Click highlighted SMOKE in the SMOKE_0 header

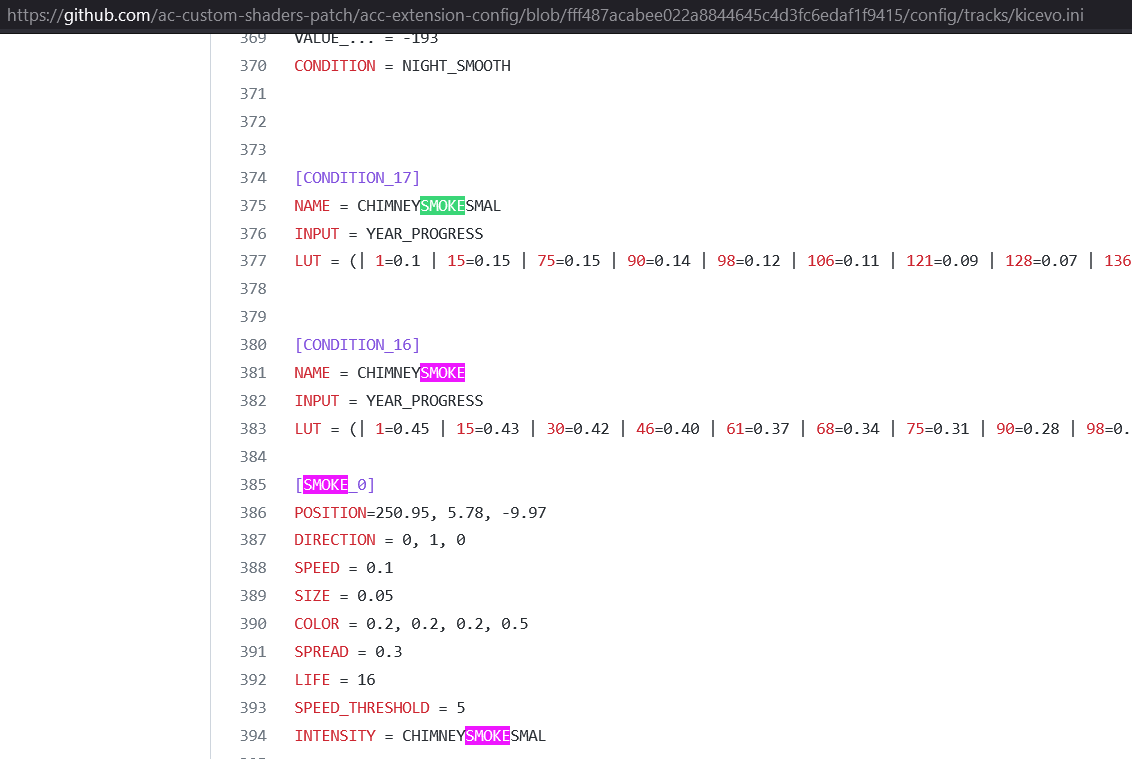click(x=325, y=485)
